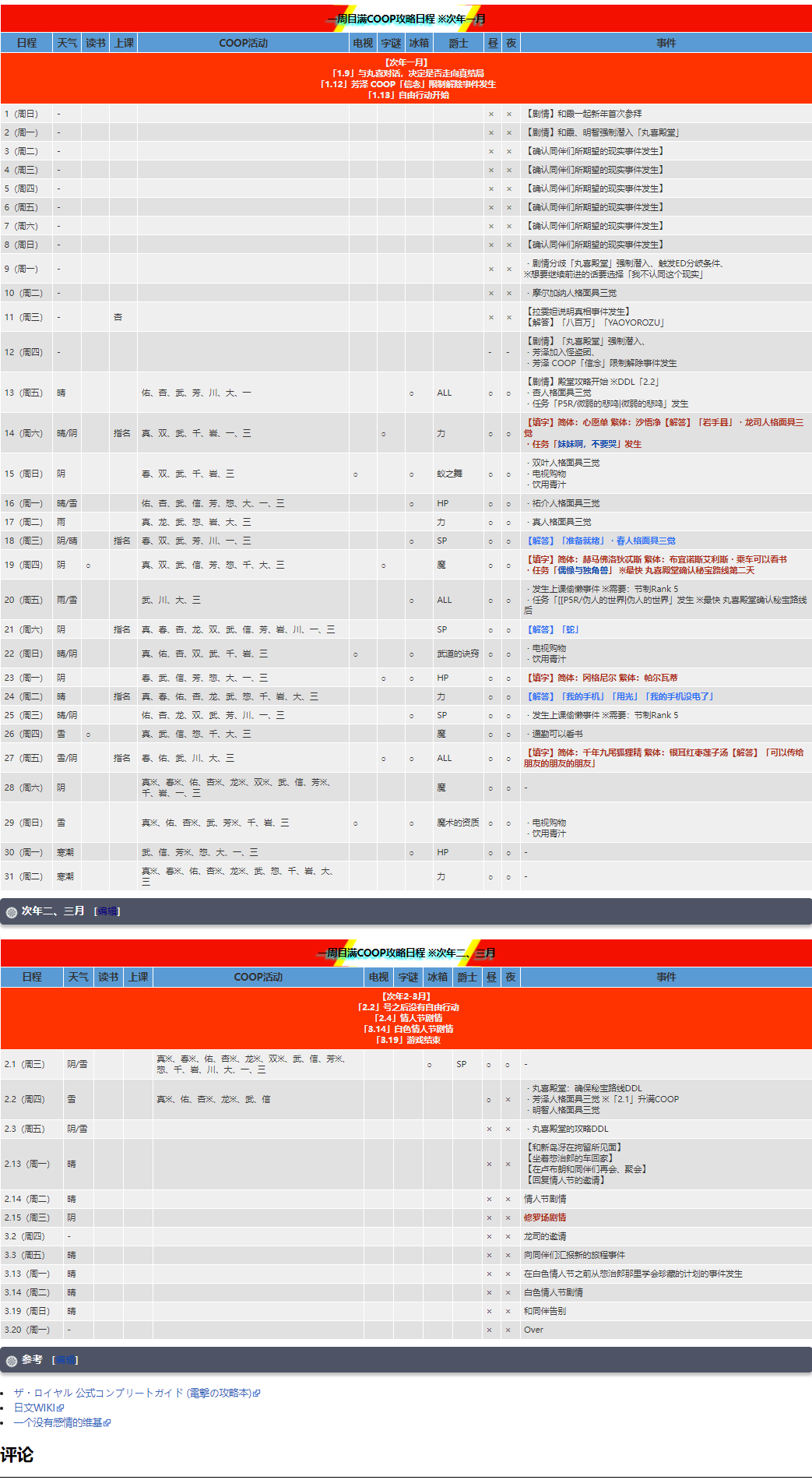Screen dimensions: 812x1480
Task: Open the 日文WIKI reference link
Action: point(34,1408)
